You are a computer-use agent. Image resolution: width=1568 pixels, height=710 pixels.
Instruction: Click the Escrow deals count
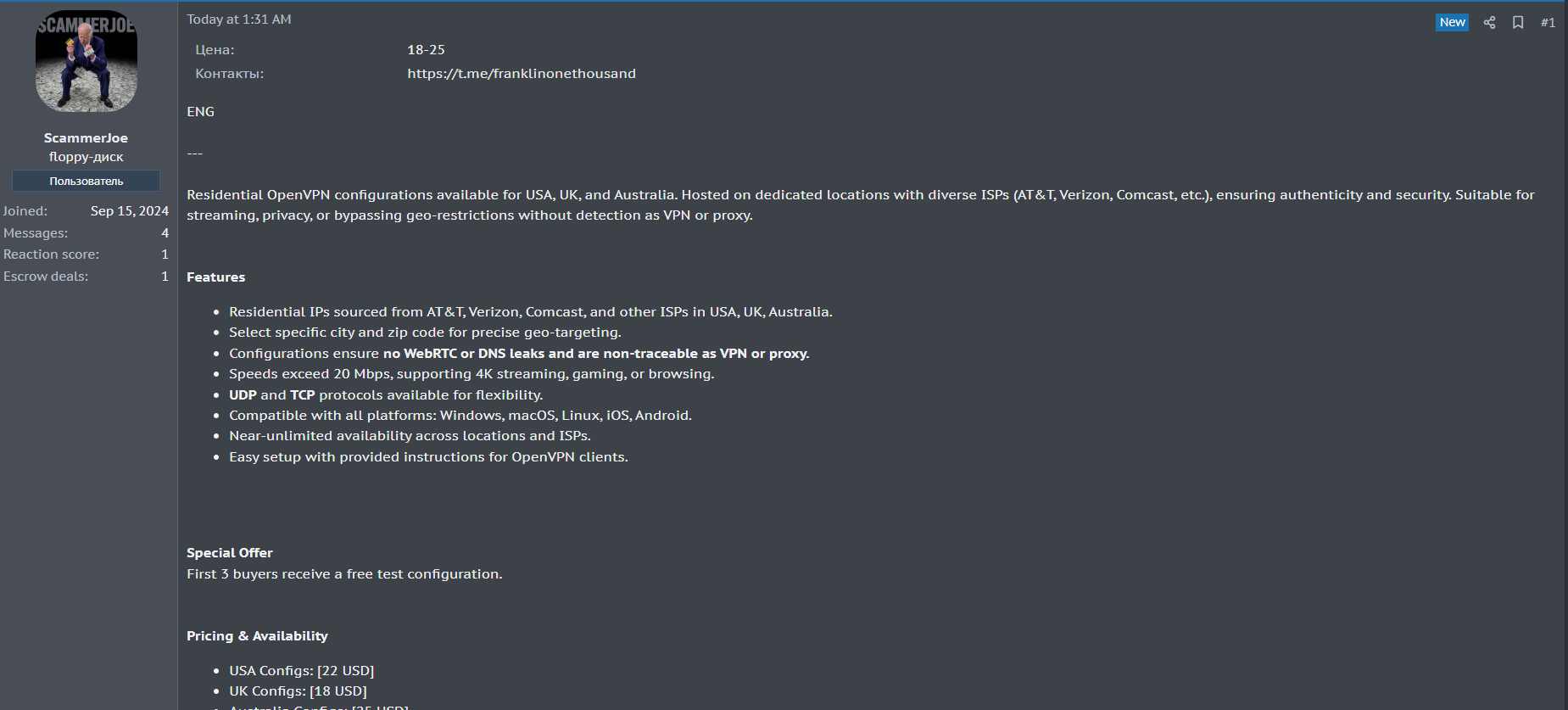coord(165,277)
